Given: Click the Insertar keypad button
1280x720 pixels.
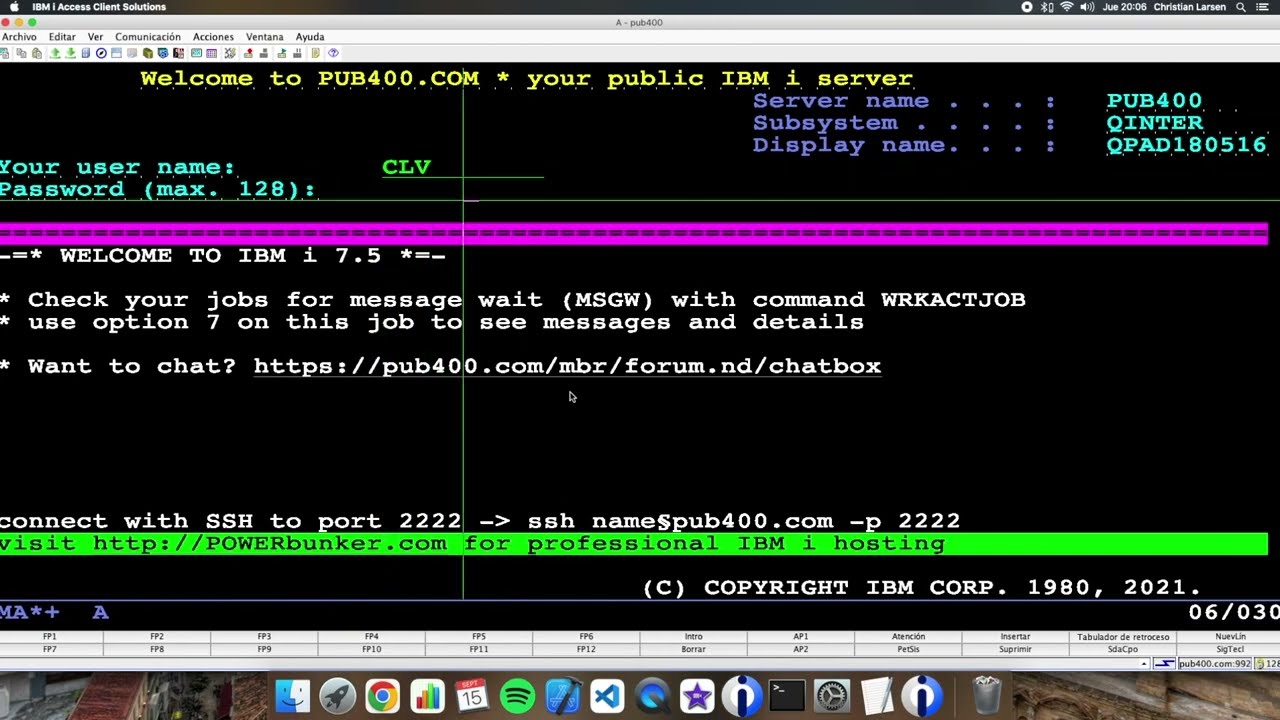Looking at the screenshot, I should [1015, 636].
